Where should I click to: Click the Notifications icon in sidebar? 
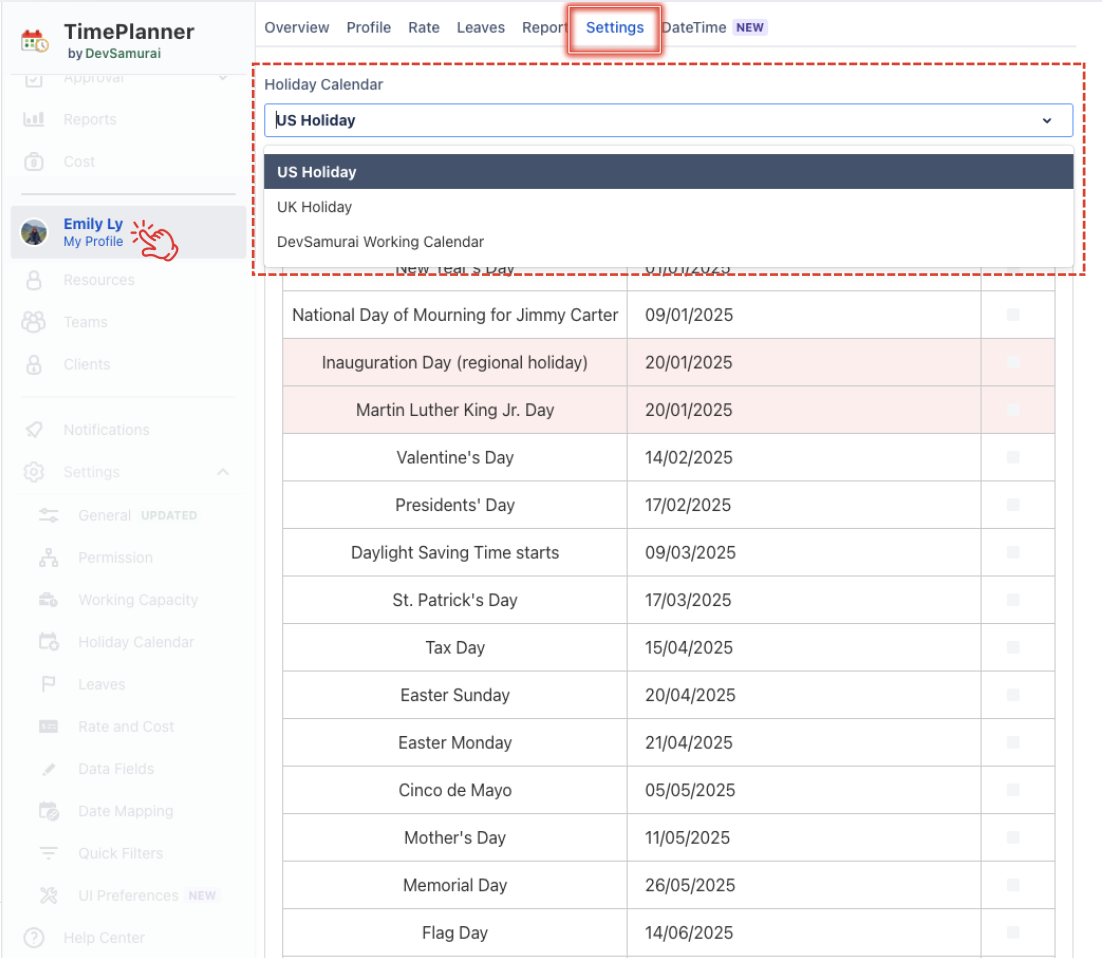coord(34,430)
